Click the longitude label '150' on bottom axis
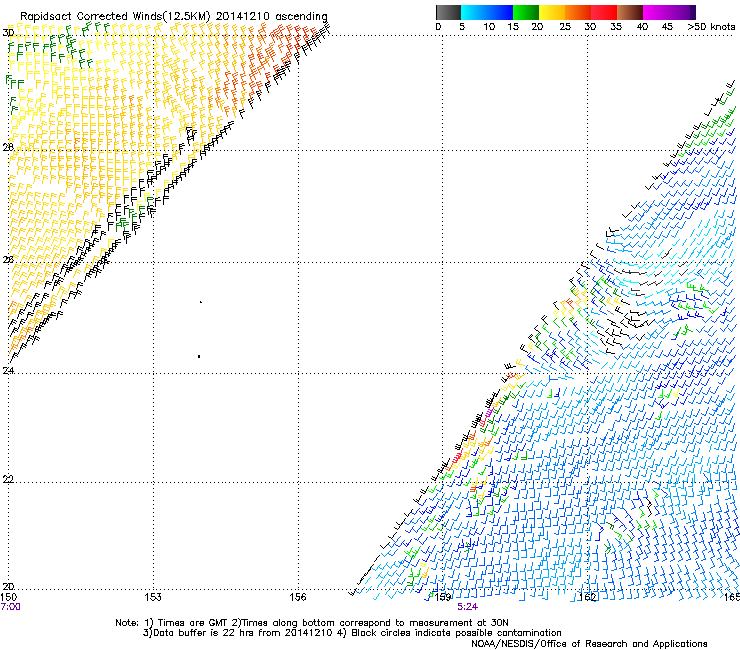 8,598
